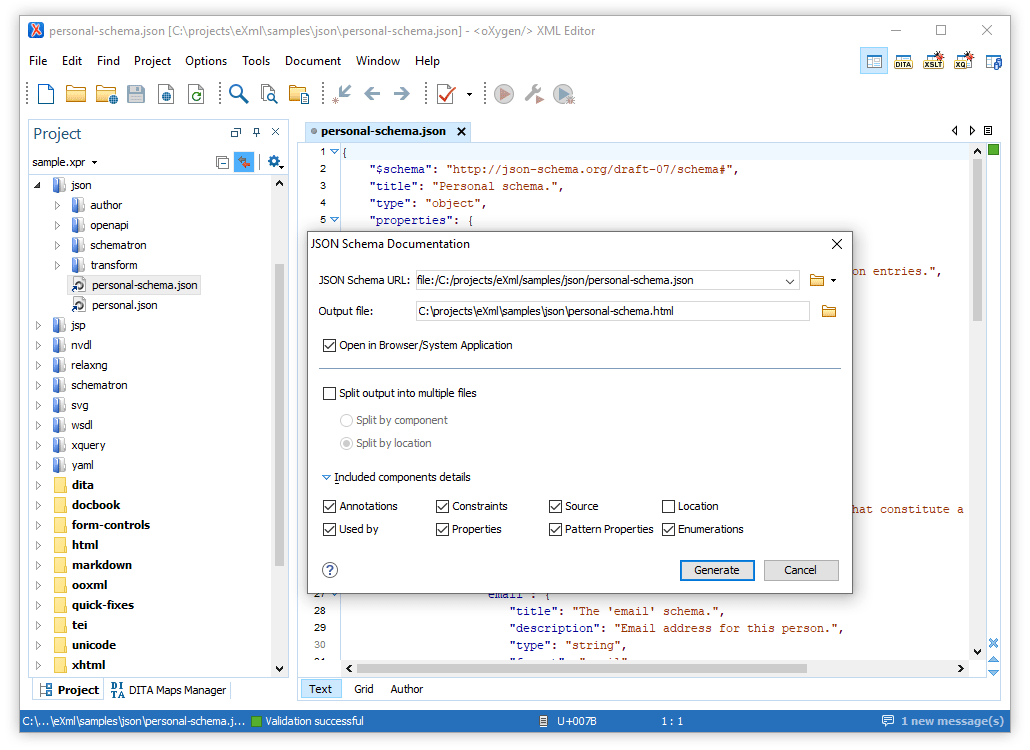Expand the docbook folder
1030x750 pixels.
pos(38,505)
